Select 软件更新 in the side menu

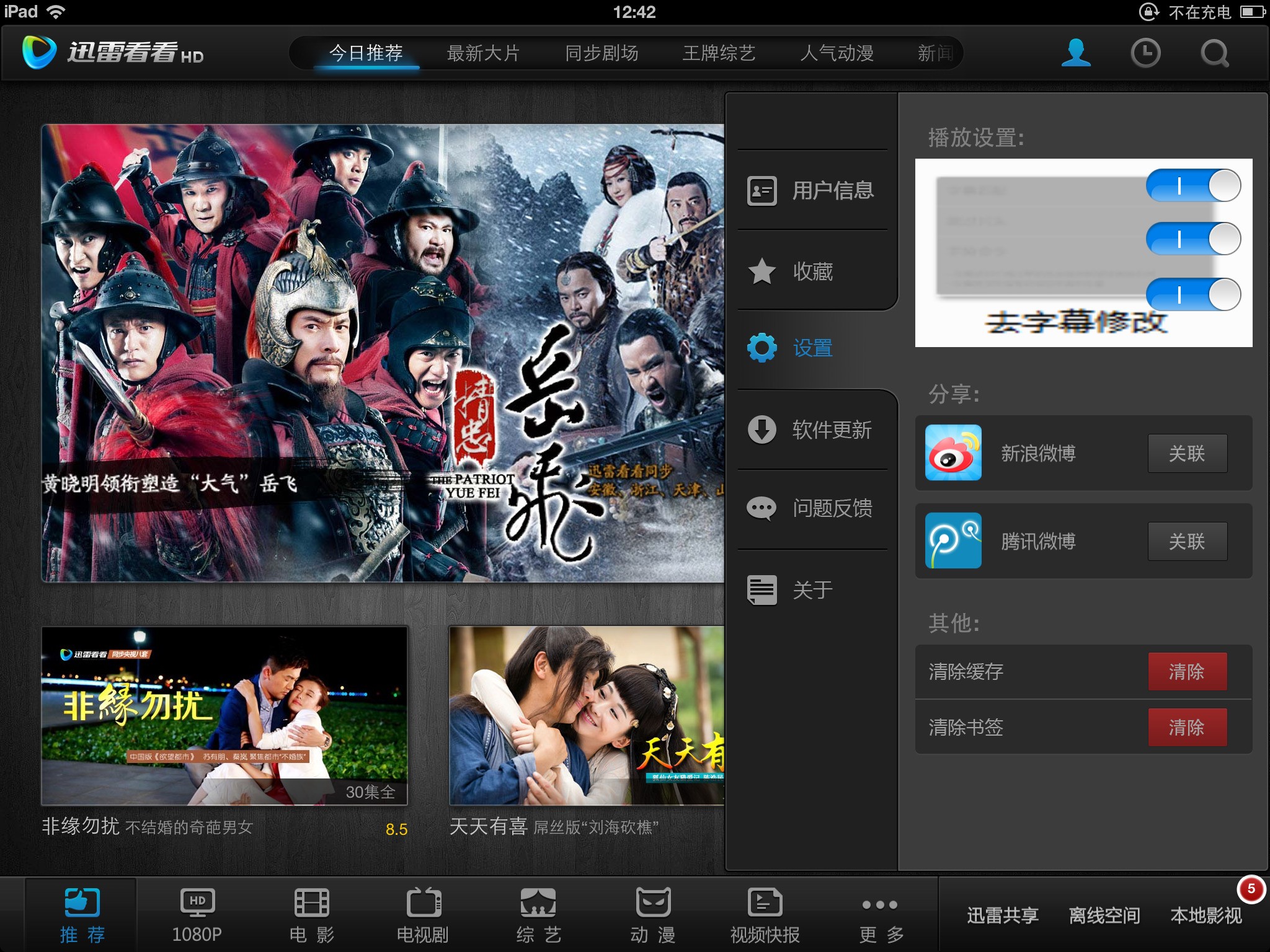[812, 430]
